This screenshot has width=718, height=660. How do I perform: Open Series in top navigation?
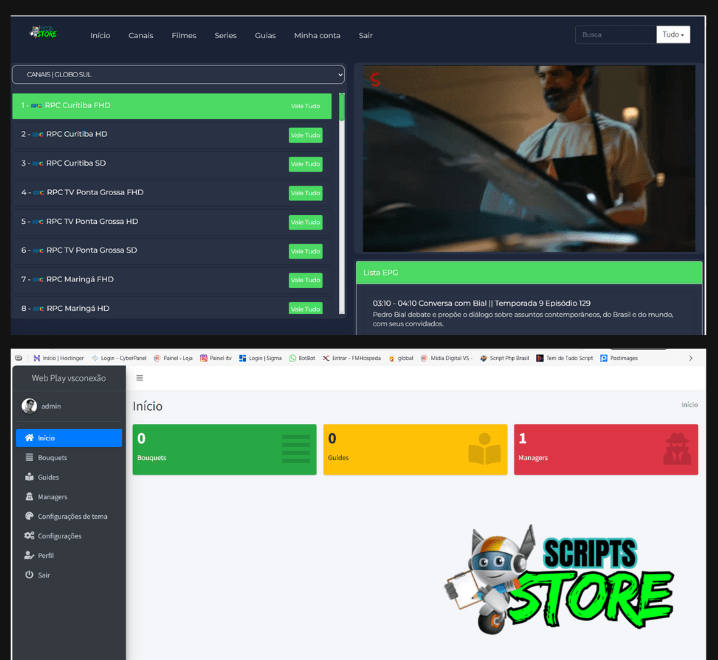[225, 35]
